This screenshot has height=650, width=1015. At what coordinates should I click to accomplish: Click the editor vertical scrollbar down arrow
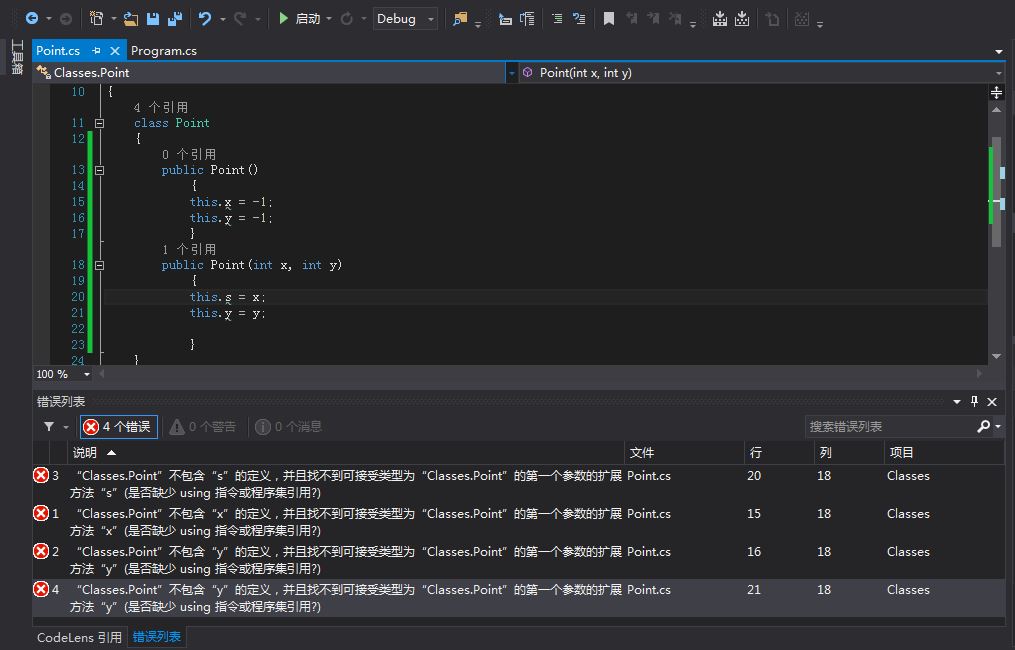997,356
